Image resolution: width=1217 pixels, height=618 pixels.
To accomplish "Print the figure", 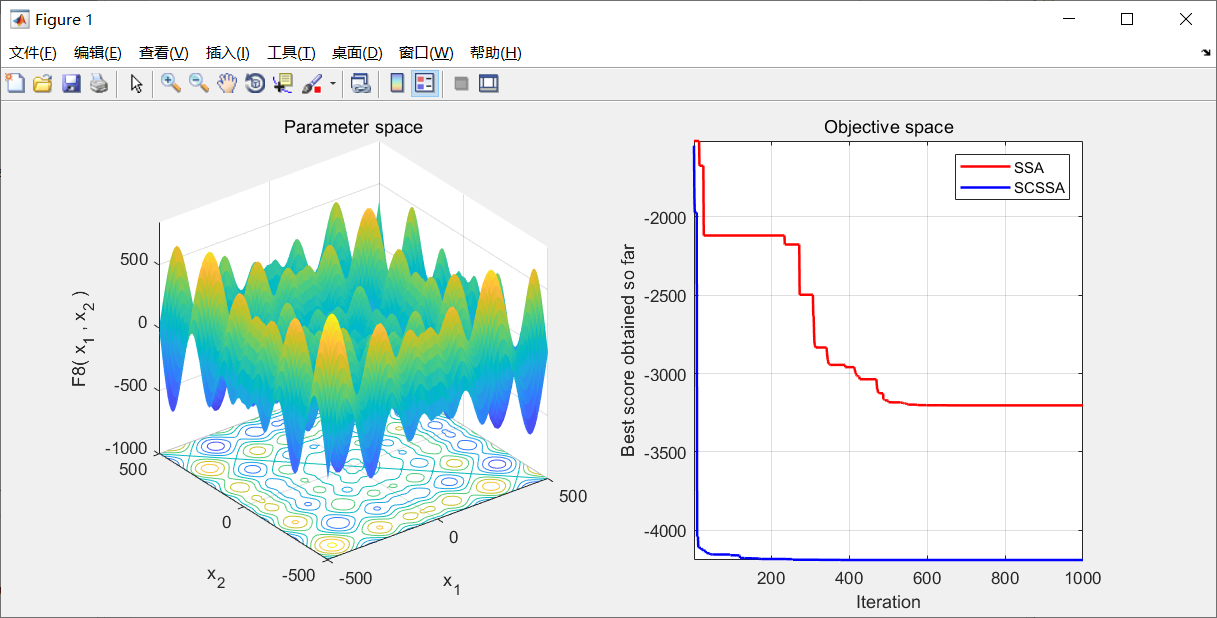I will click(x=97, y=84).
